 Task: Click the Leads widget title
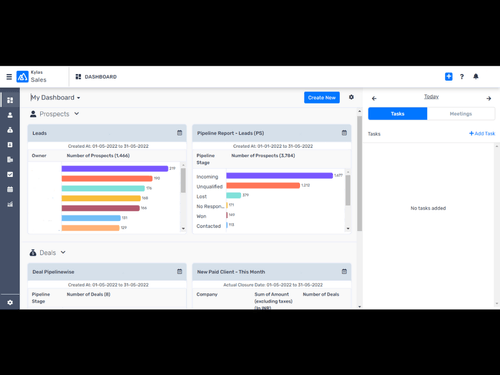pyautogui.click(x=40, y=133)
